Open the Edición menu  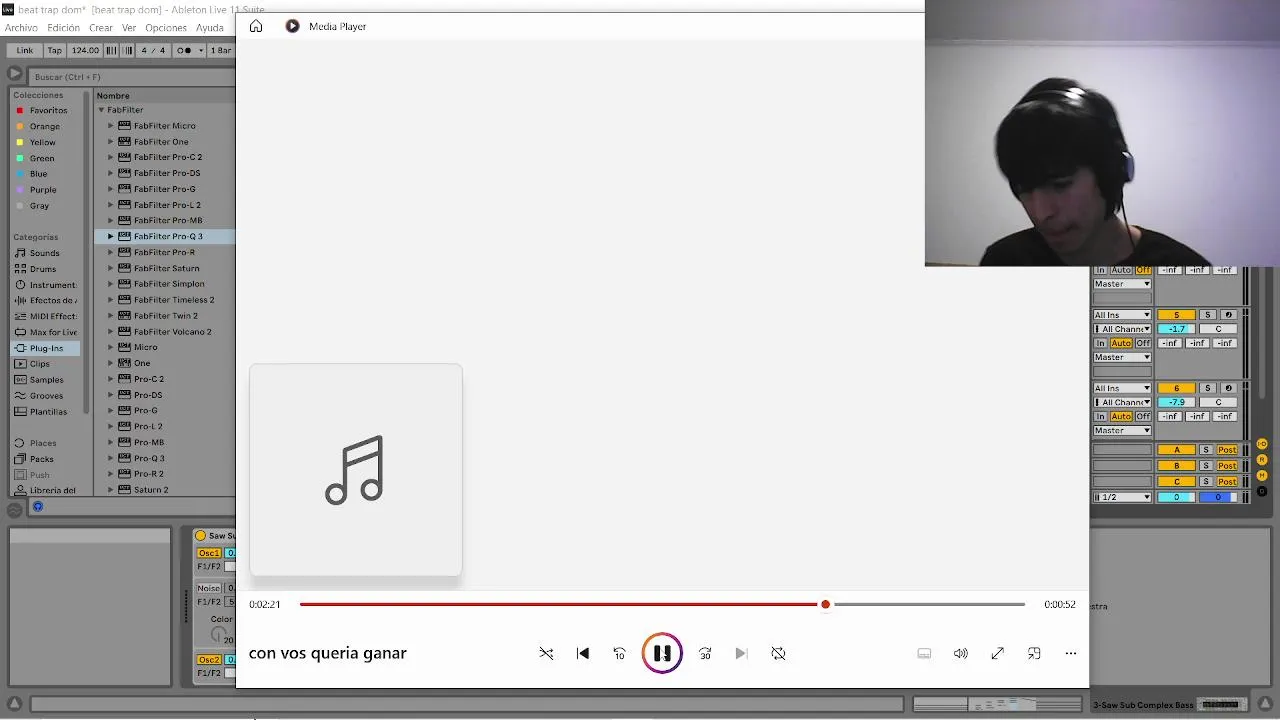pos(63,28)
